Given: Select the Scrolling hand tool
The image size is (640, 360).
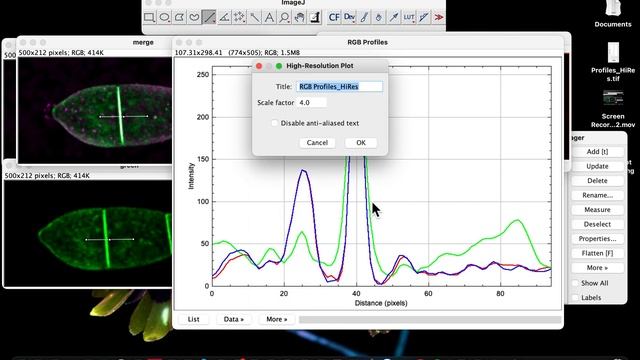Looking at the screenshot, I should tap(300, 17).
